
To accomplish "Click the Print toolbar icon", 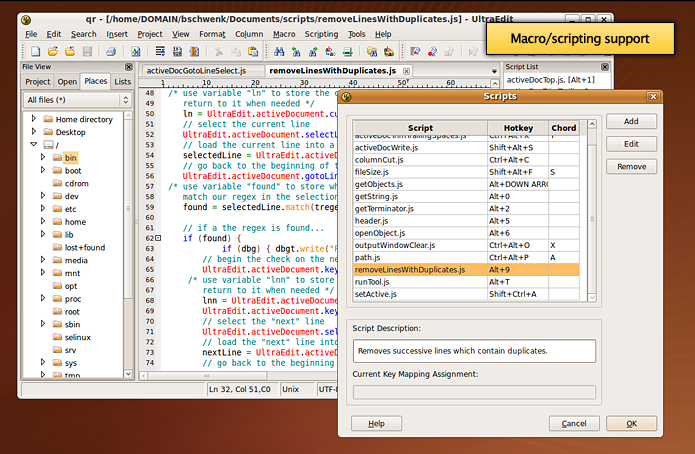I will pos(111,52).
